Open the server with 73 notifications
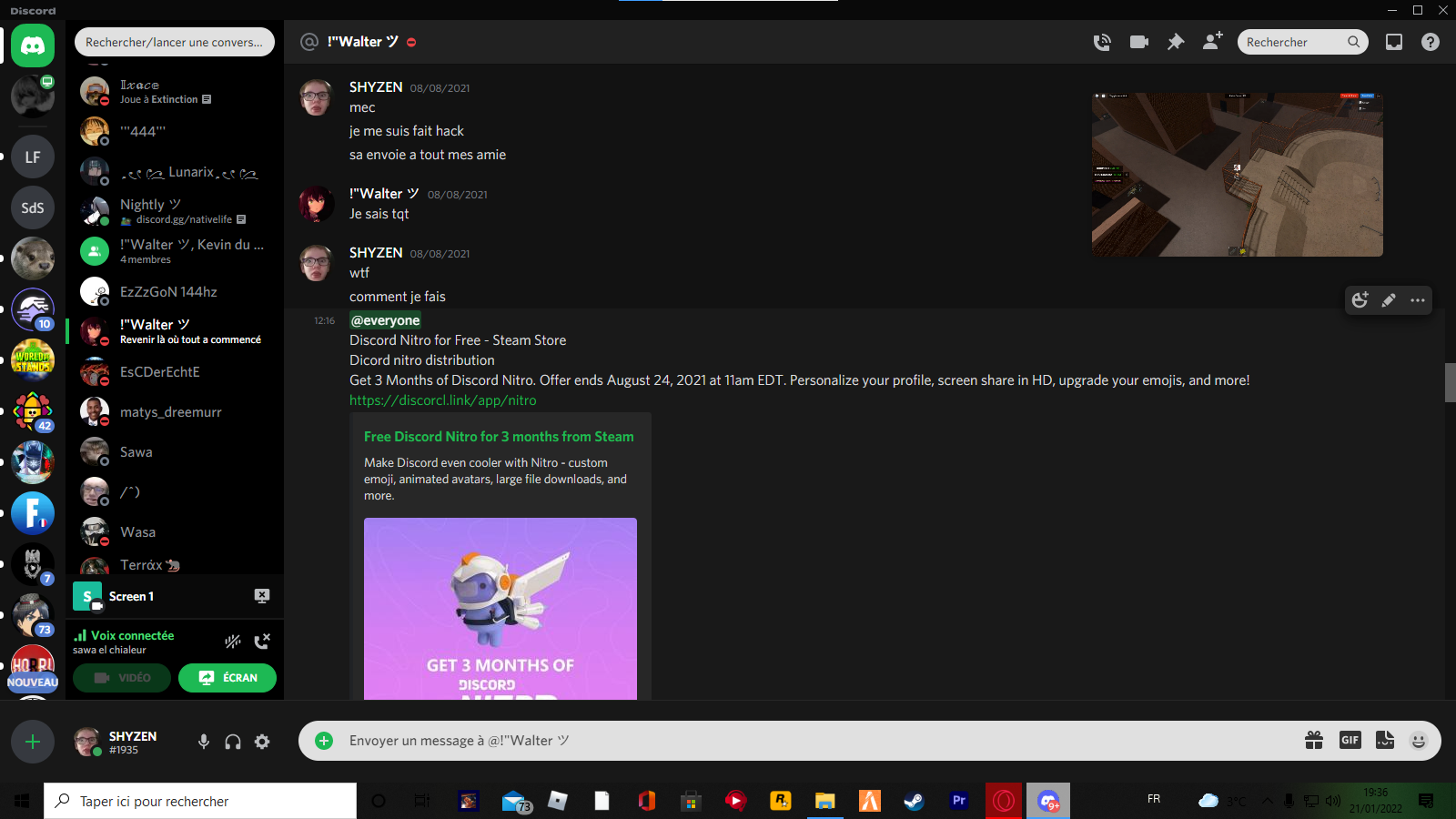This screenshot has width=1456, height=819. [33, 616]
